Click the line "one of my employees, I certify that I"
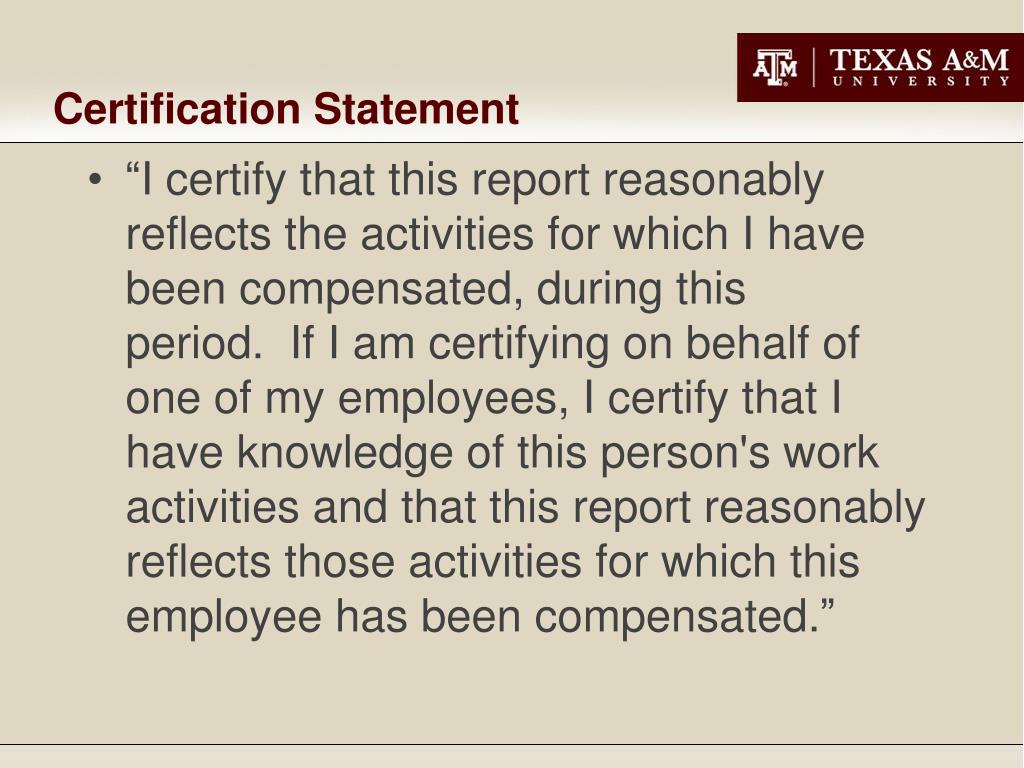 pyautogui.click(x=484, y=398)
